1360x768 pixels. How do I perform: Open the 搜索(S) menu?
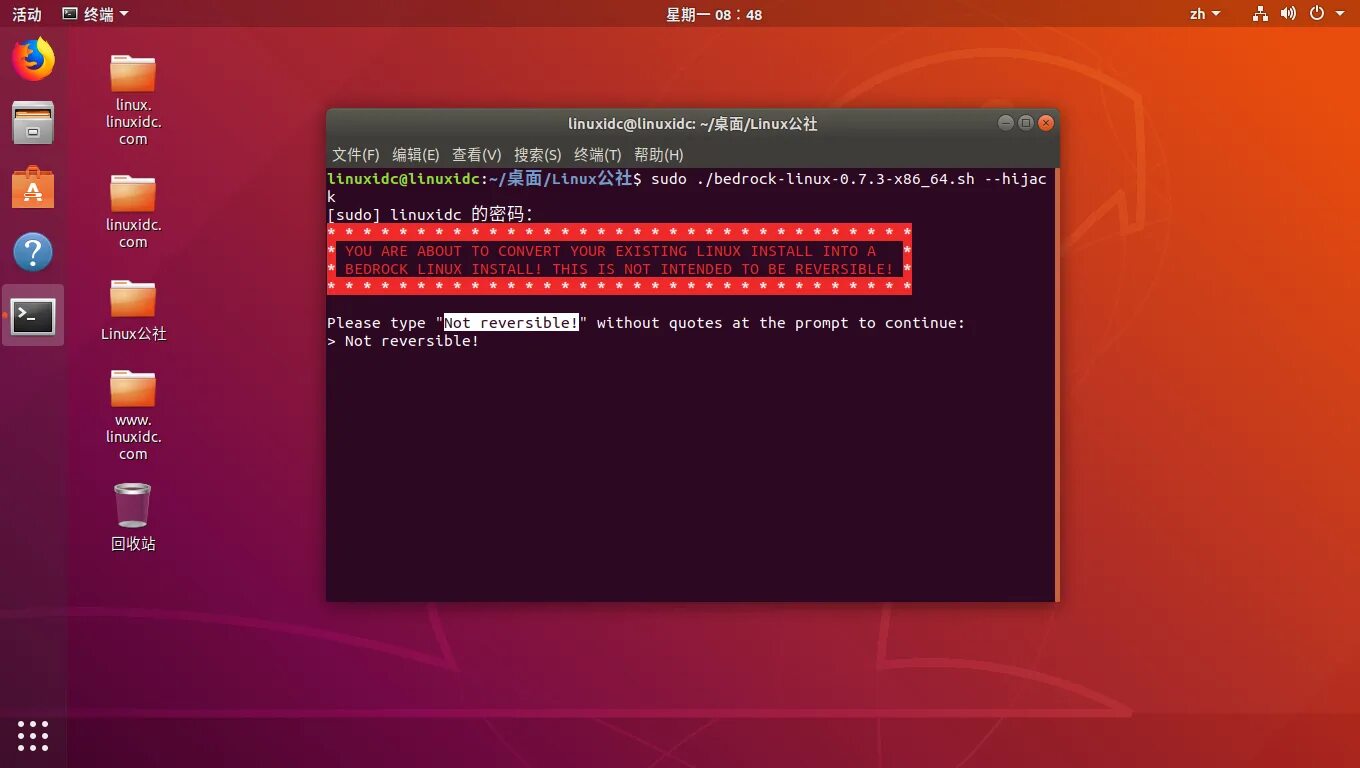[x=538, y=155]
